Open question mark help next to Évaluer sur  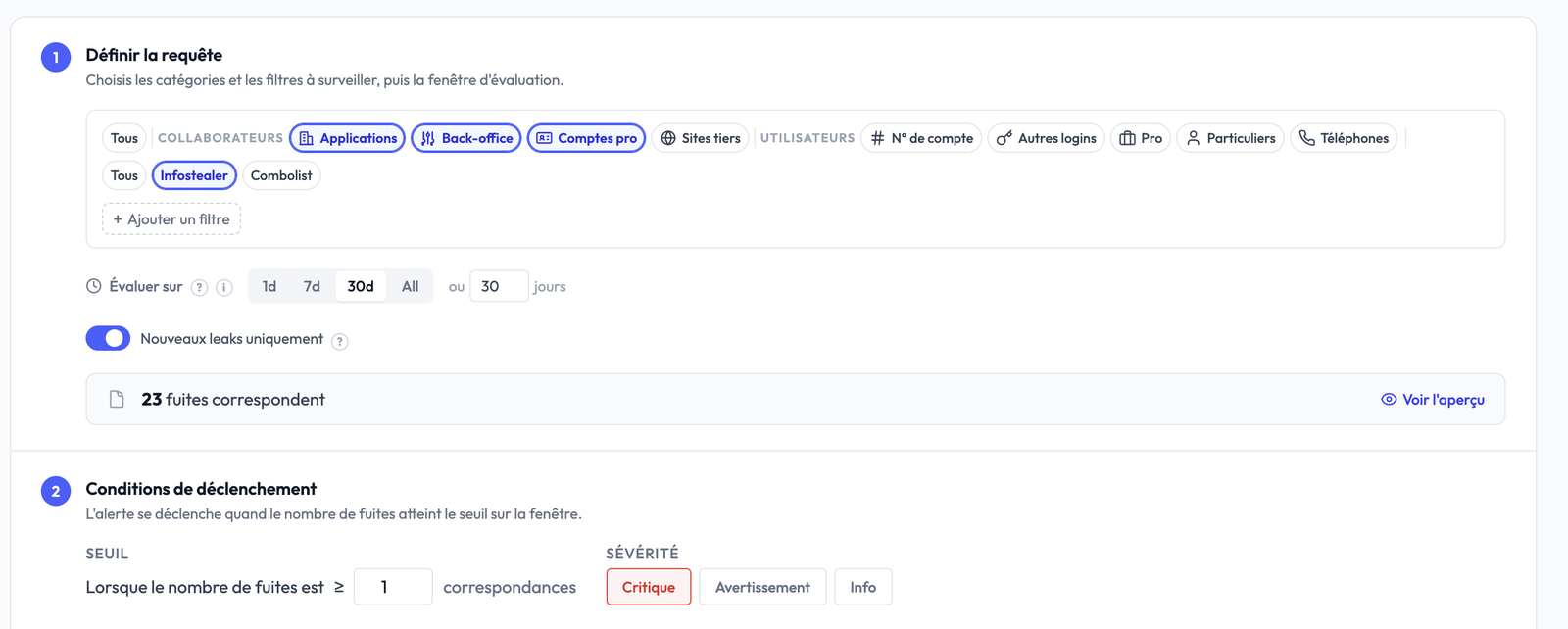click(199, 287)
